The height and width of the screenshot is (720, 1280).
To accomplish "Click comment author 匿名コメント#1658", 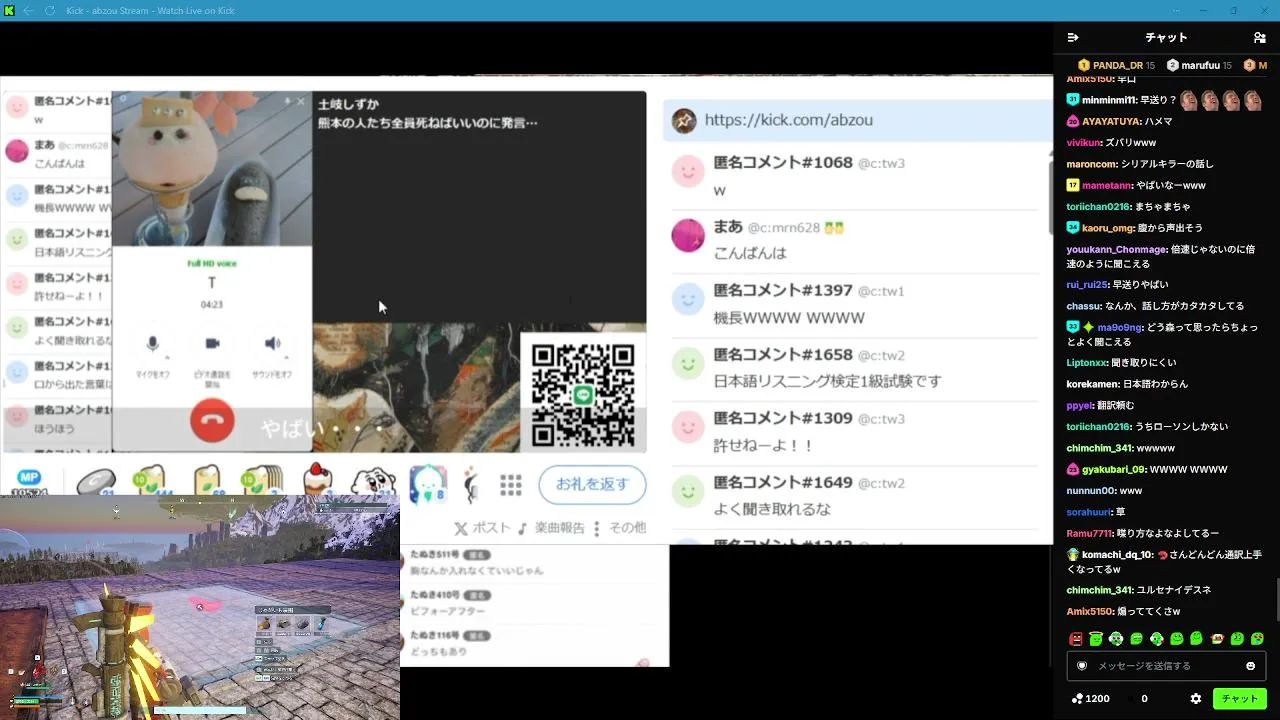I will click(783, 355).
